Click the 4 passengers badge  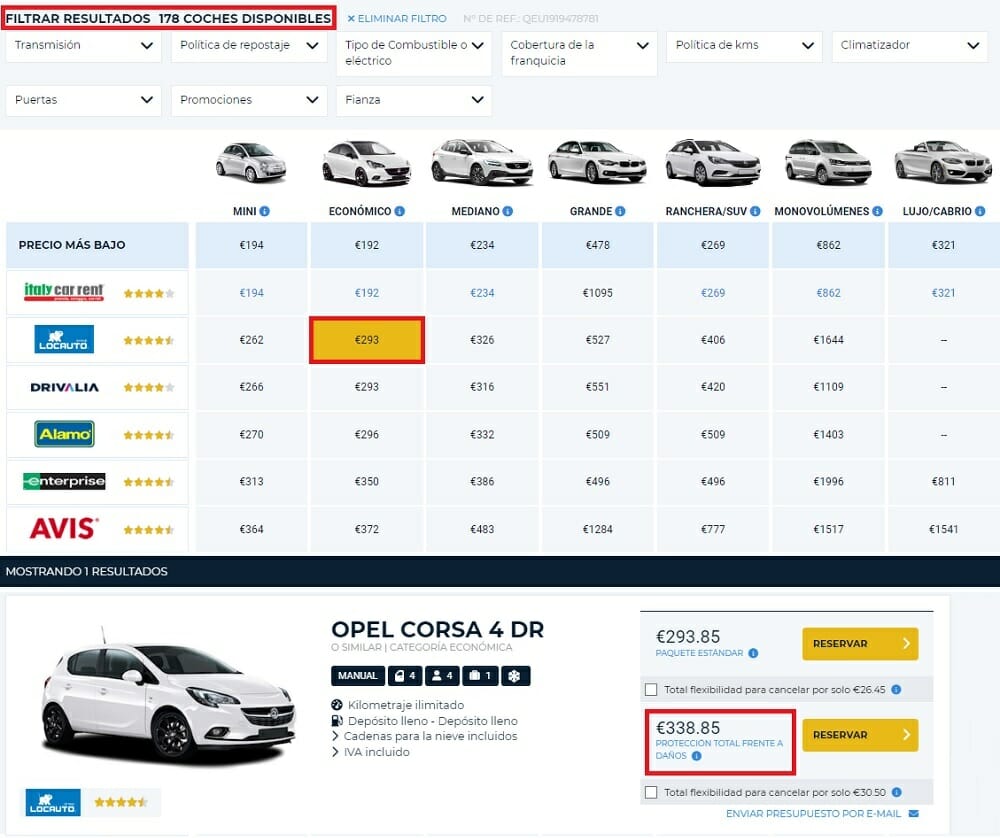[x=442, y=675]
